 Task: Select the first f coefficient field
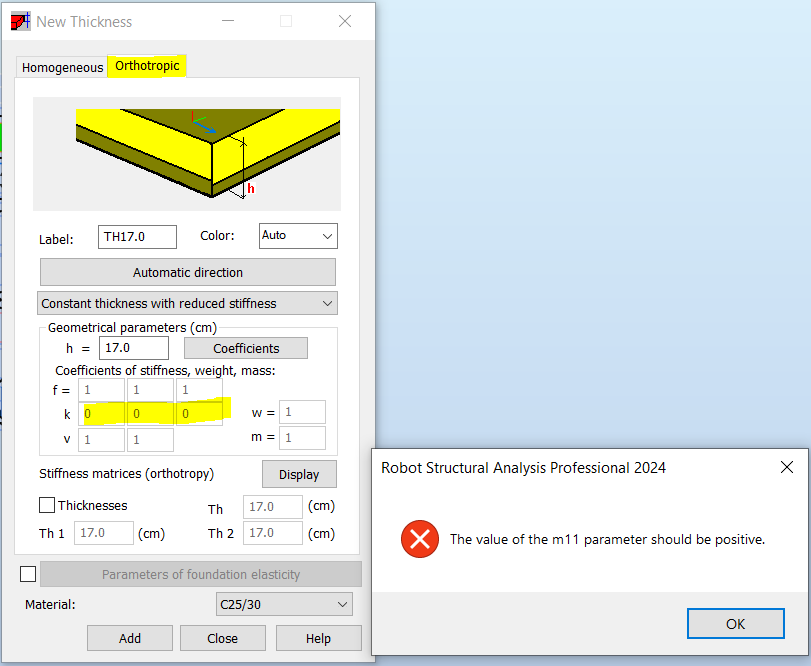[101, 390]
